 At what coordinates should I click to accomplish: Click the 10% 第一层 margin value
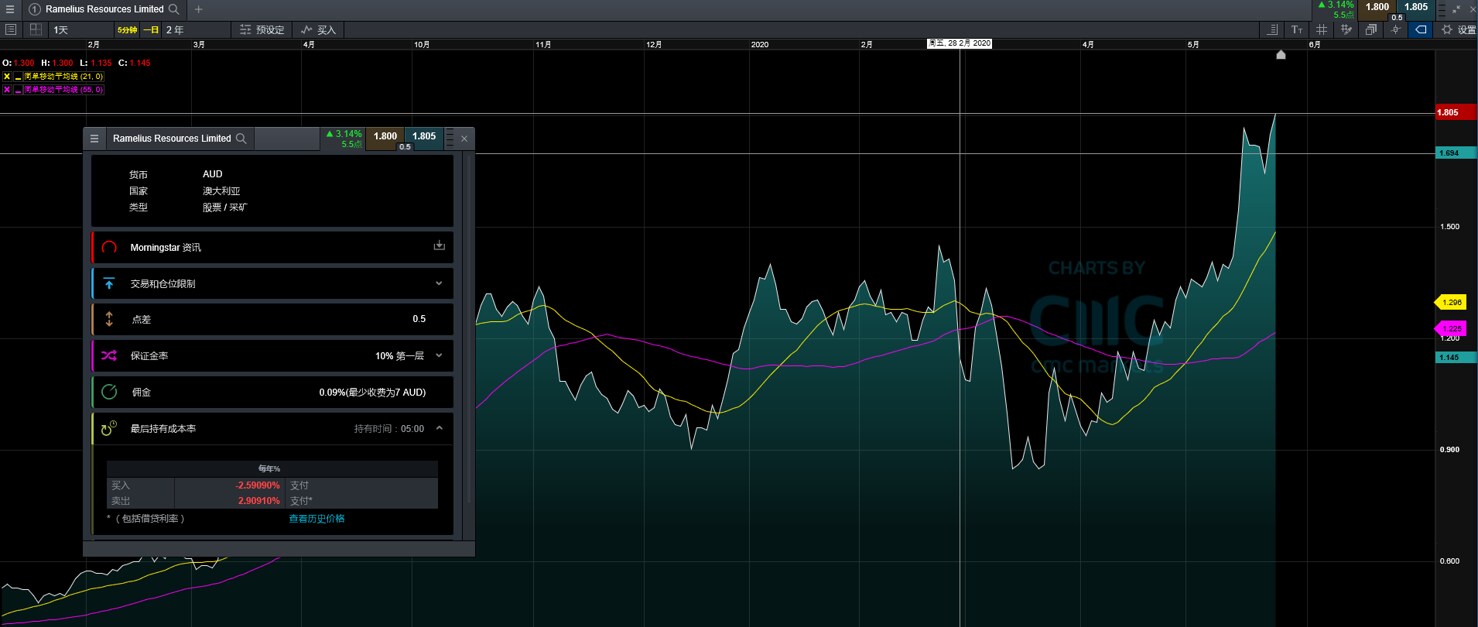pyautogui.click(x=400, y=355)
